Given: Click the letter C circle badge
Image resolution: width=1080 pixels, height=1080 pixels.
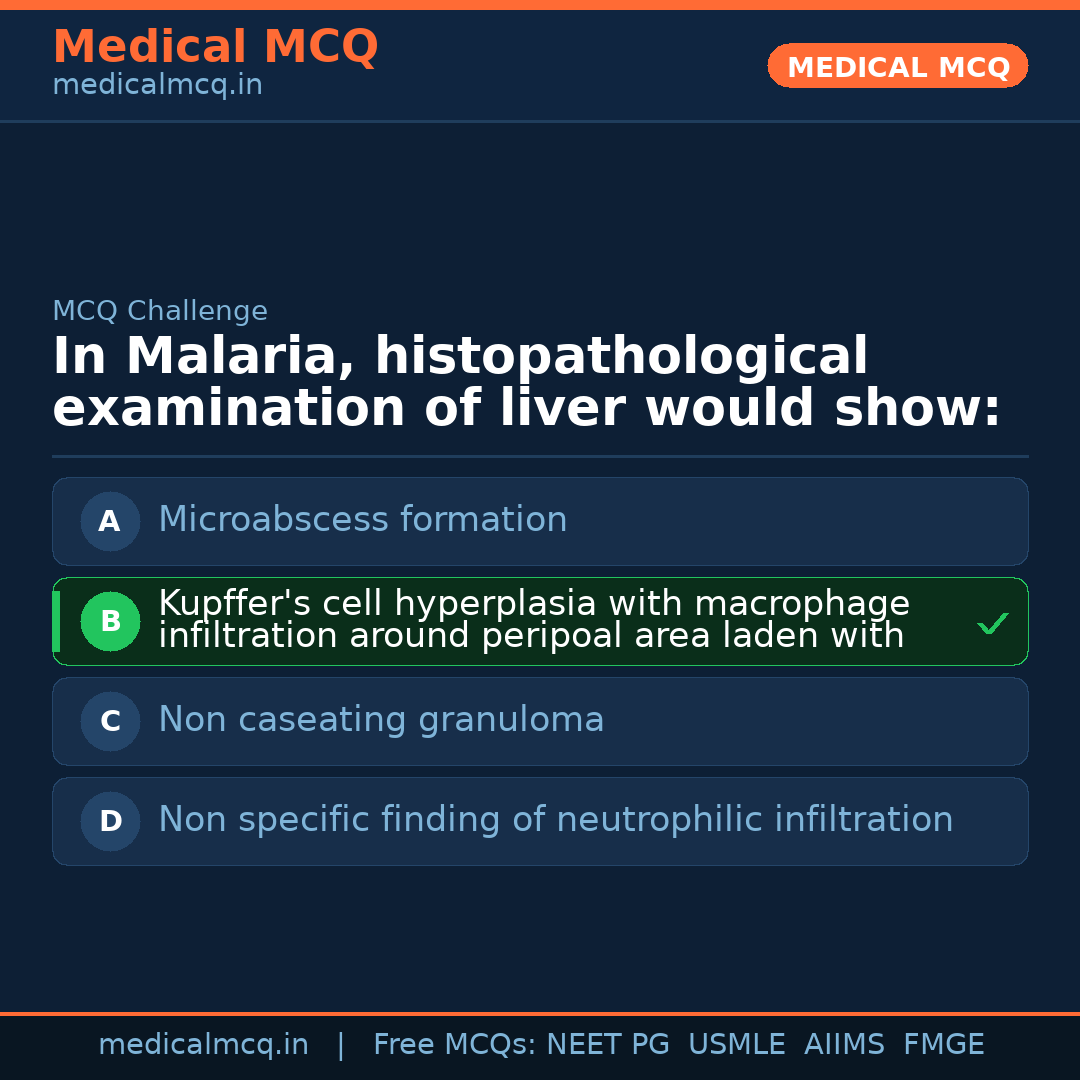Looking at the screenshot, I should tap(110, 721).
